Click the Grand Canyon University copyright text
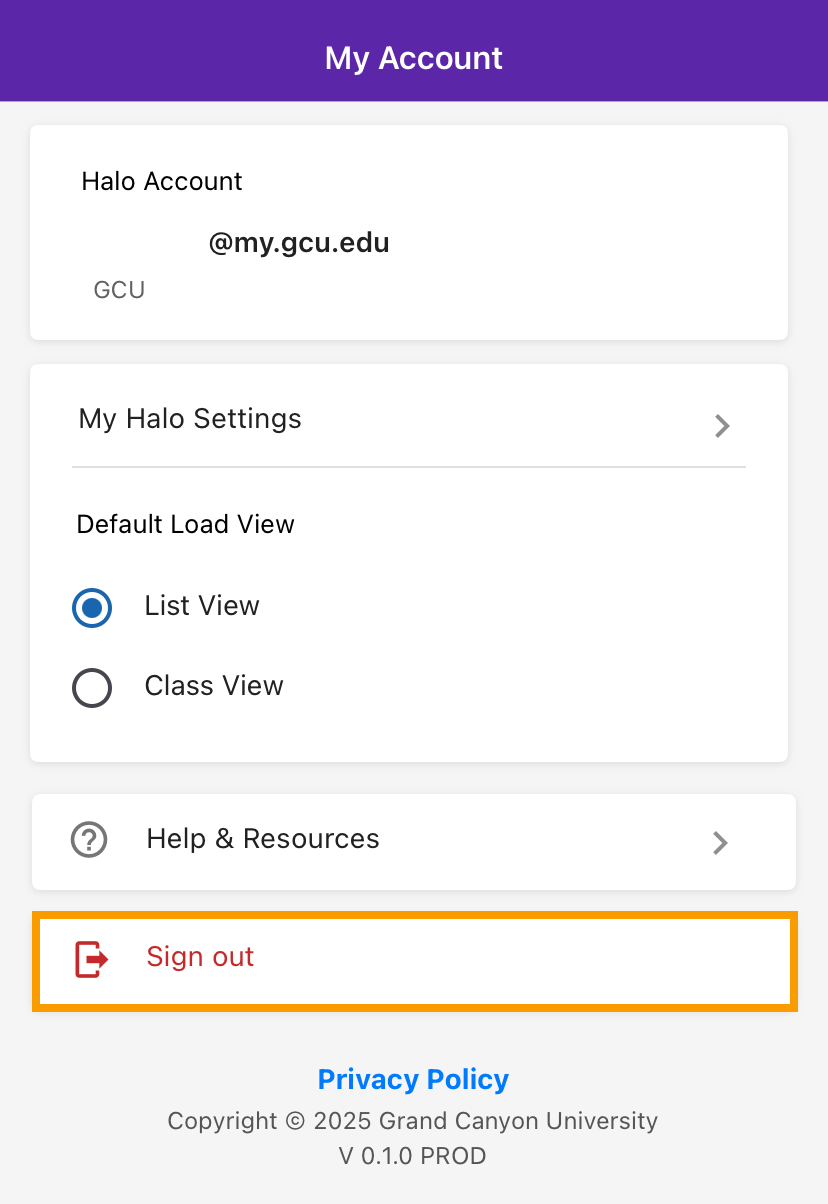This screenshot has height=1204, width=828. coord(413,1121)
